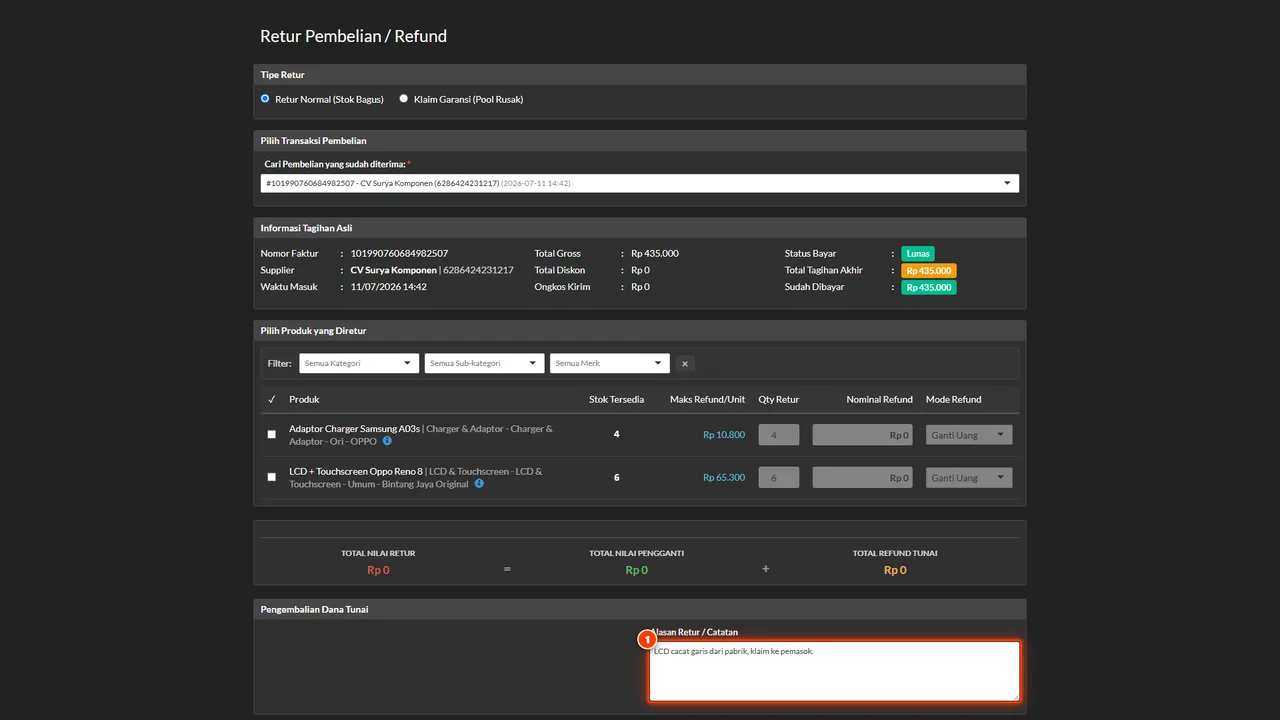This screenshot has width=1280, height=720.
Task: Click the Rp 10.800 max refund link
Action: point(724,435)
